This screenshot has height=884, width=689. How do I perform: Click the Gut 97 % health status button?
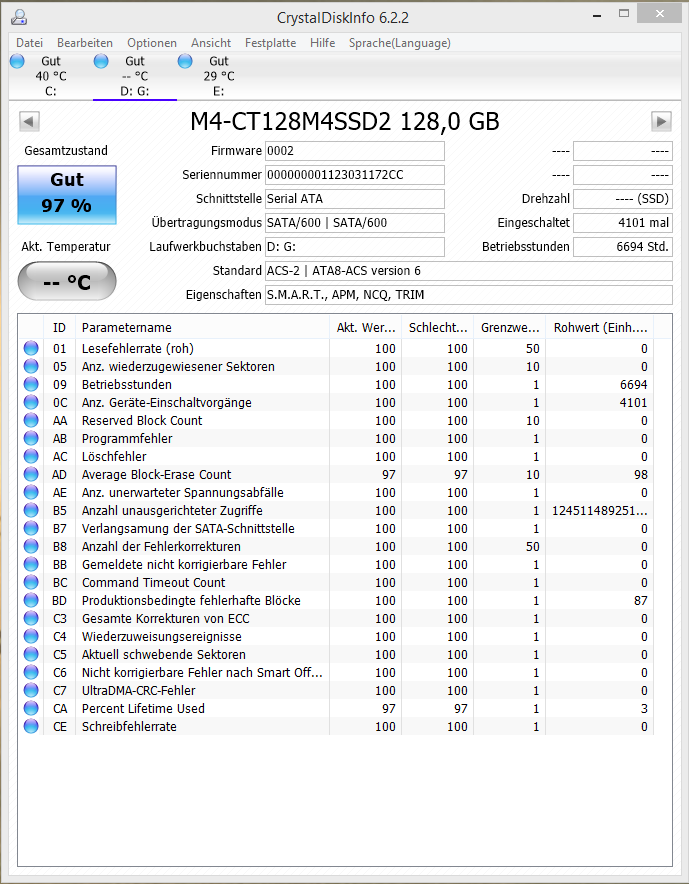pos(67,195)
